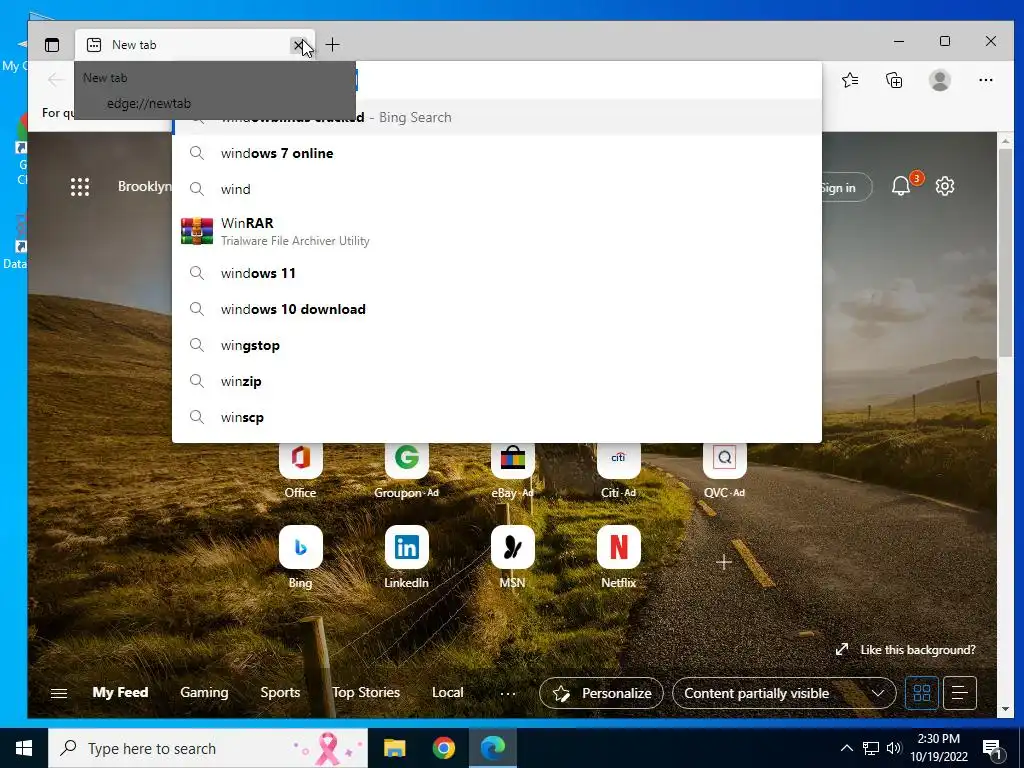Open the vertical tabs actions menu icon
Image resolution: width=1024 pixels, height=768 pixels.
[x=52, y=44]
